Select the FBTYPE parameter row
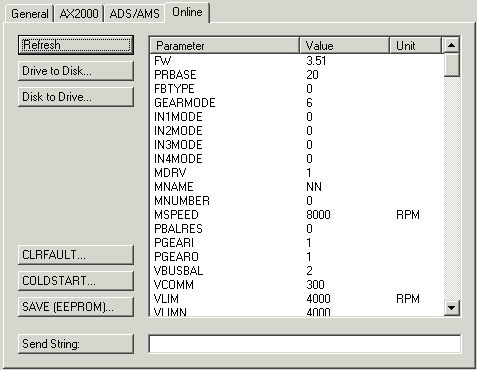Image resolution: width=477 pixels, height=370 pixels. [297, 89]
